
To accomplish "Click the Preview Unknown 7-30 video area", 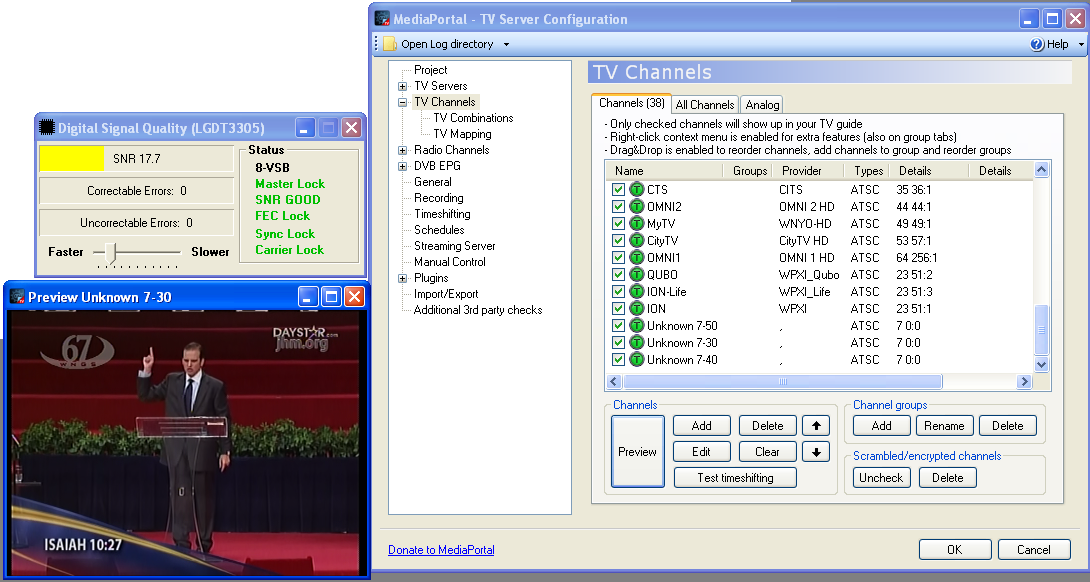I will coord(187,442).
